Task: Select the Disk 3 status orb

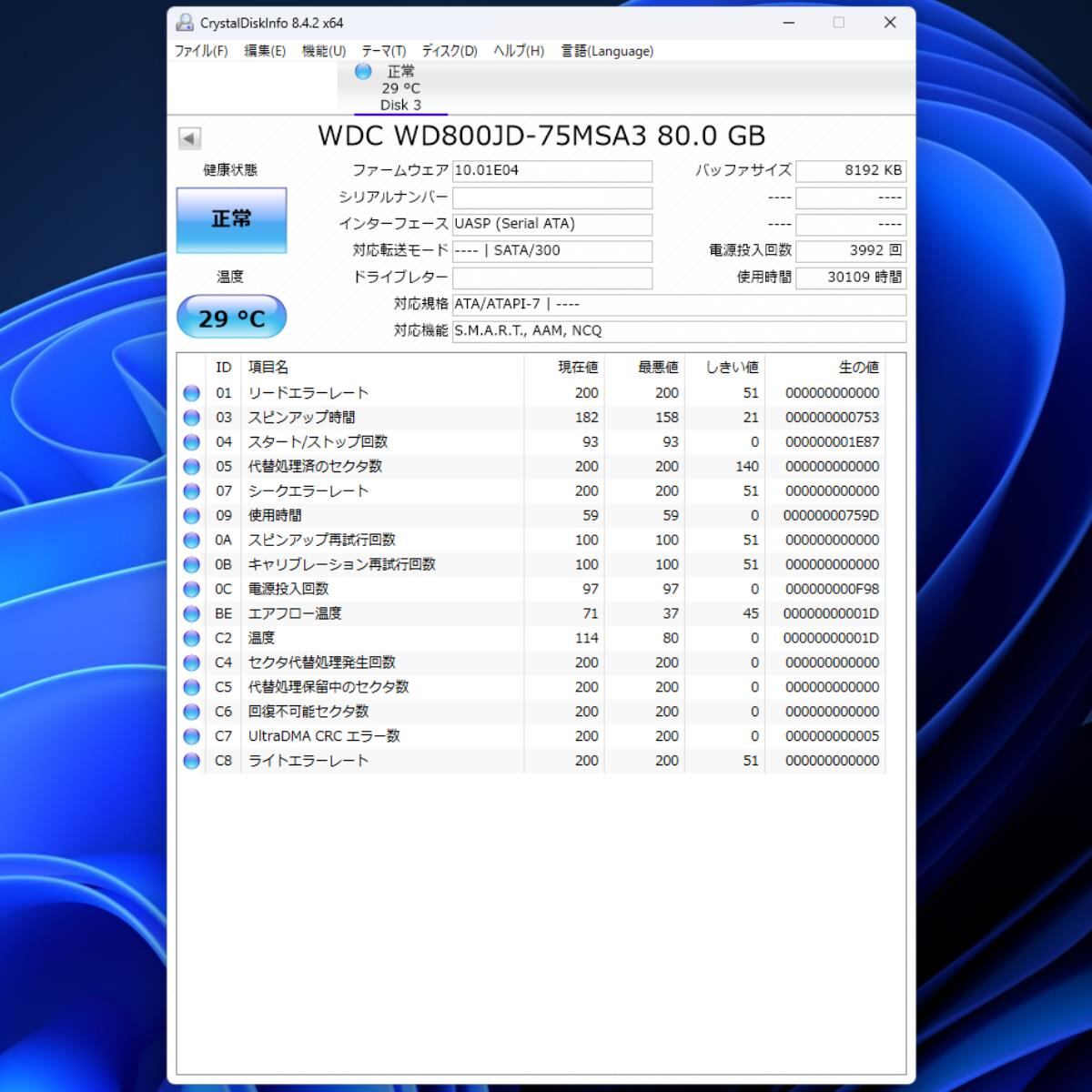Action: point(363,71)
